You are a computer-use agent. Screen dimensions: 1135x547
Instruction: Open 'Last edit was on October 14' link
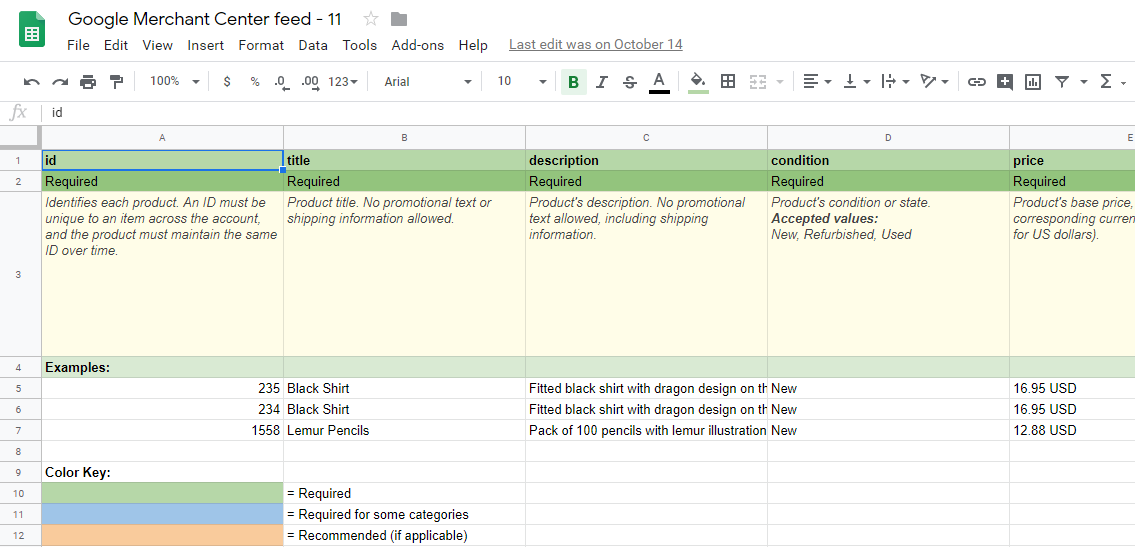click(596, 45)
